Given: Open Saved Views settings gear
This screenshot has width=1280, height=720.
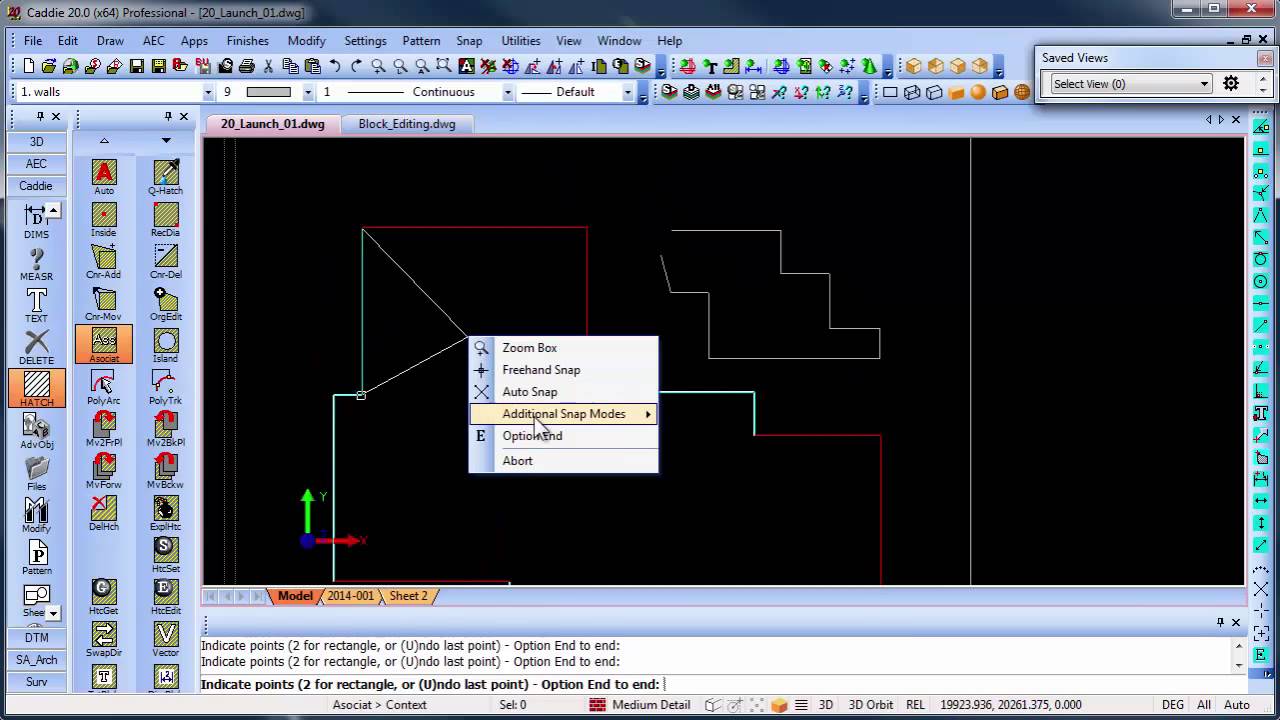Looking at the screenshot, I should [1231, 84].
